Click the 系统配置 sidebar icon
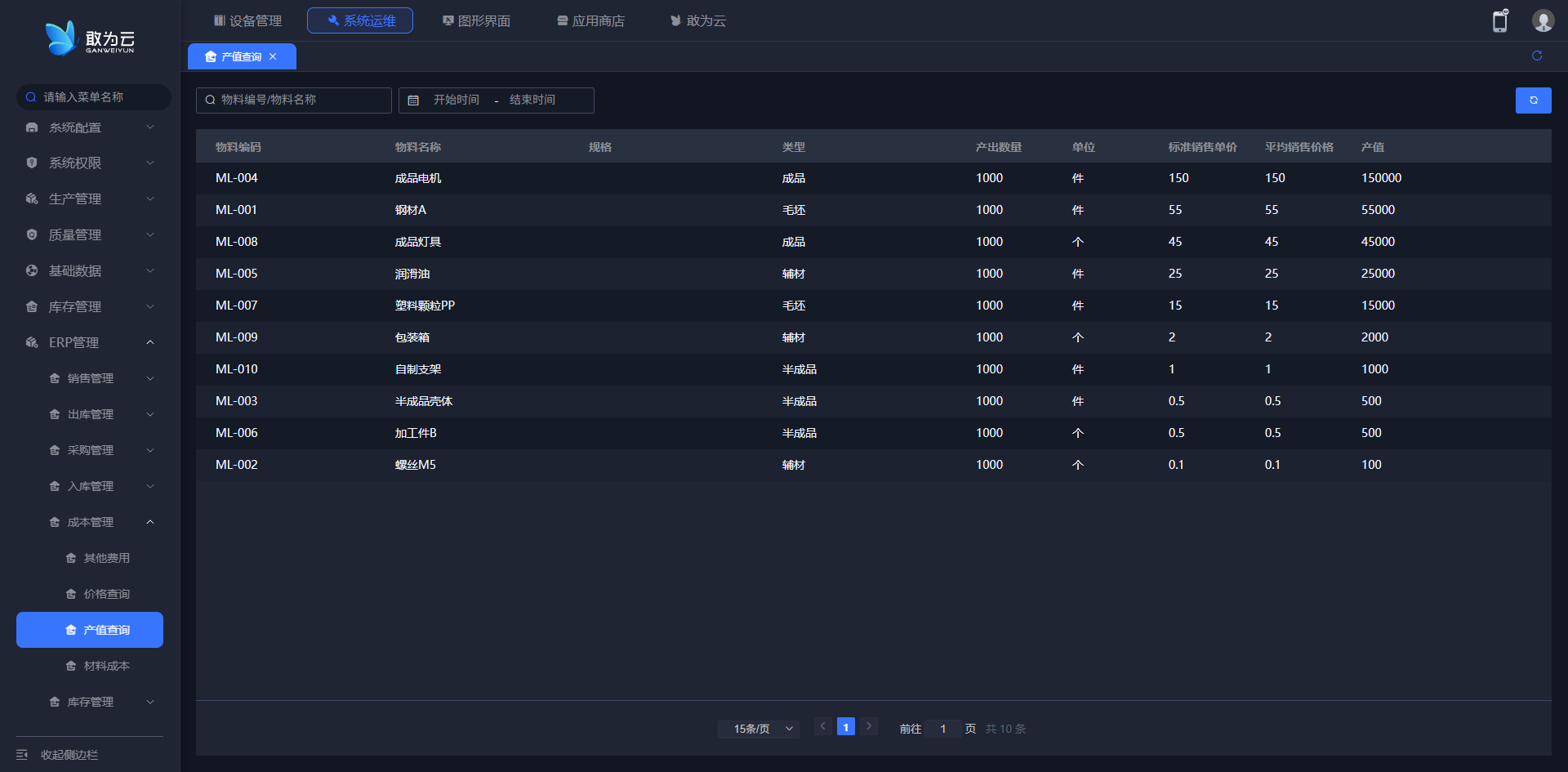Screen dimensions: 1568x772 32,127
